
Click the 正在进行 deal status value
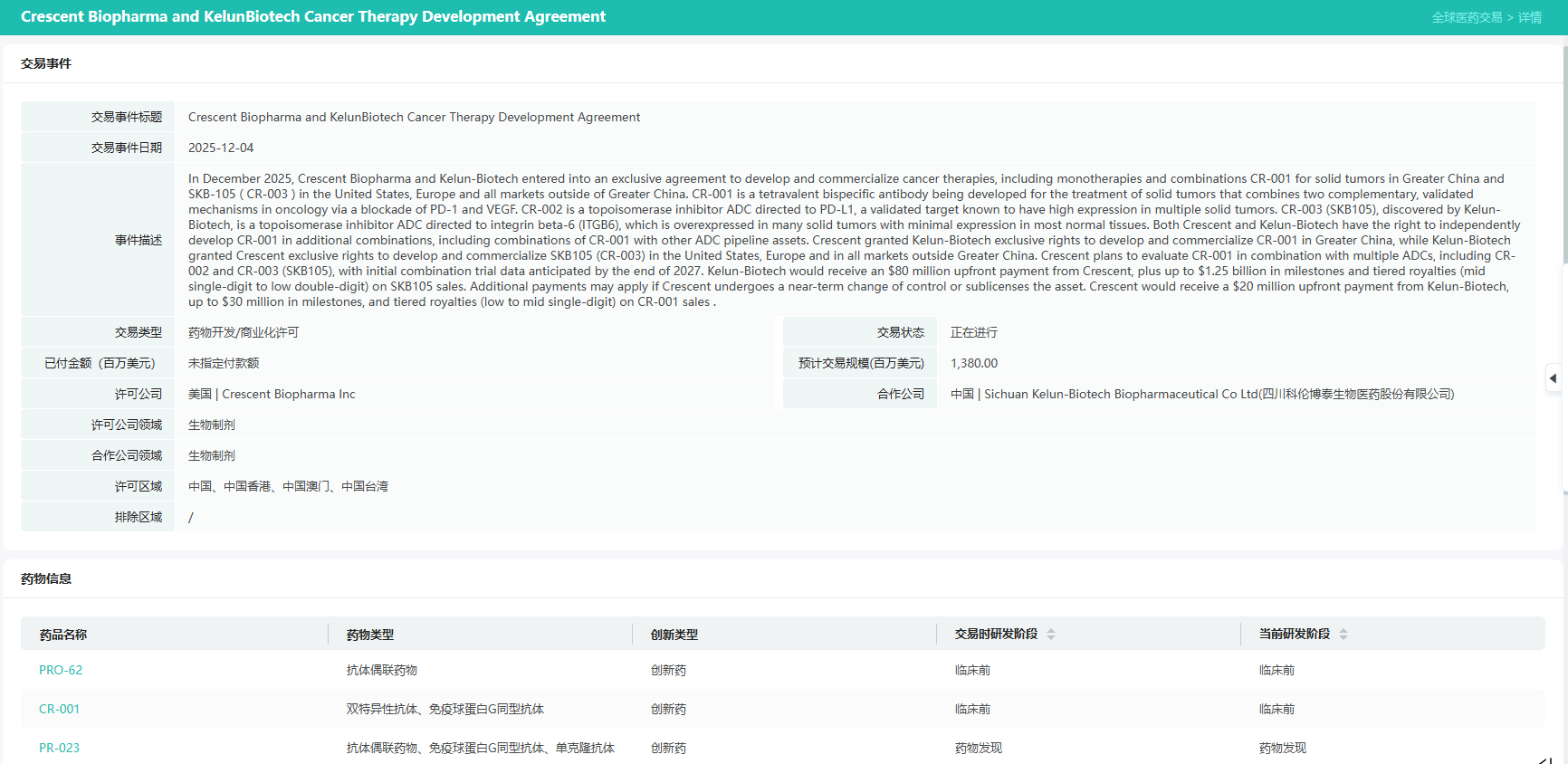pos(974,332)
